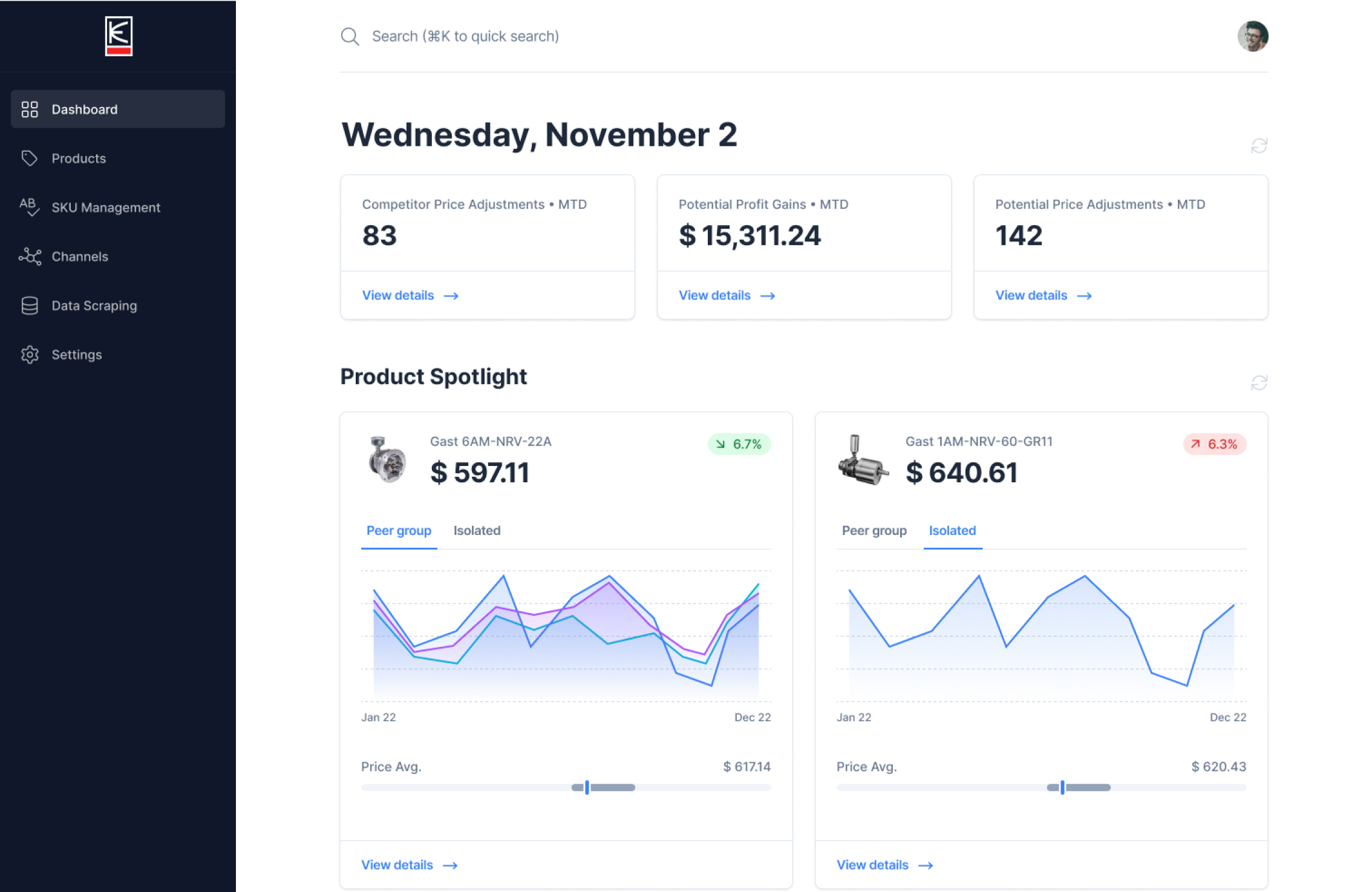
Task: Refresh the Product Spotlight section
Action: pyautogui.click(x=1259, y=382)
